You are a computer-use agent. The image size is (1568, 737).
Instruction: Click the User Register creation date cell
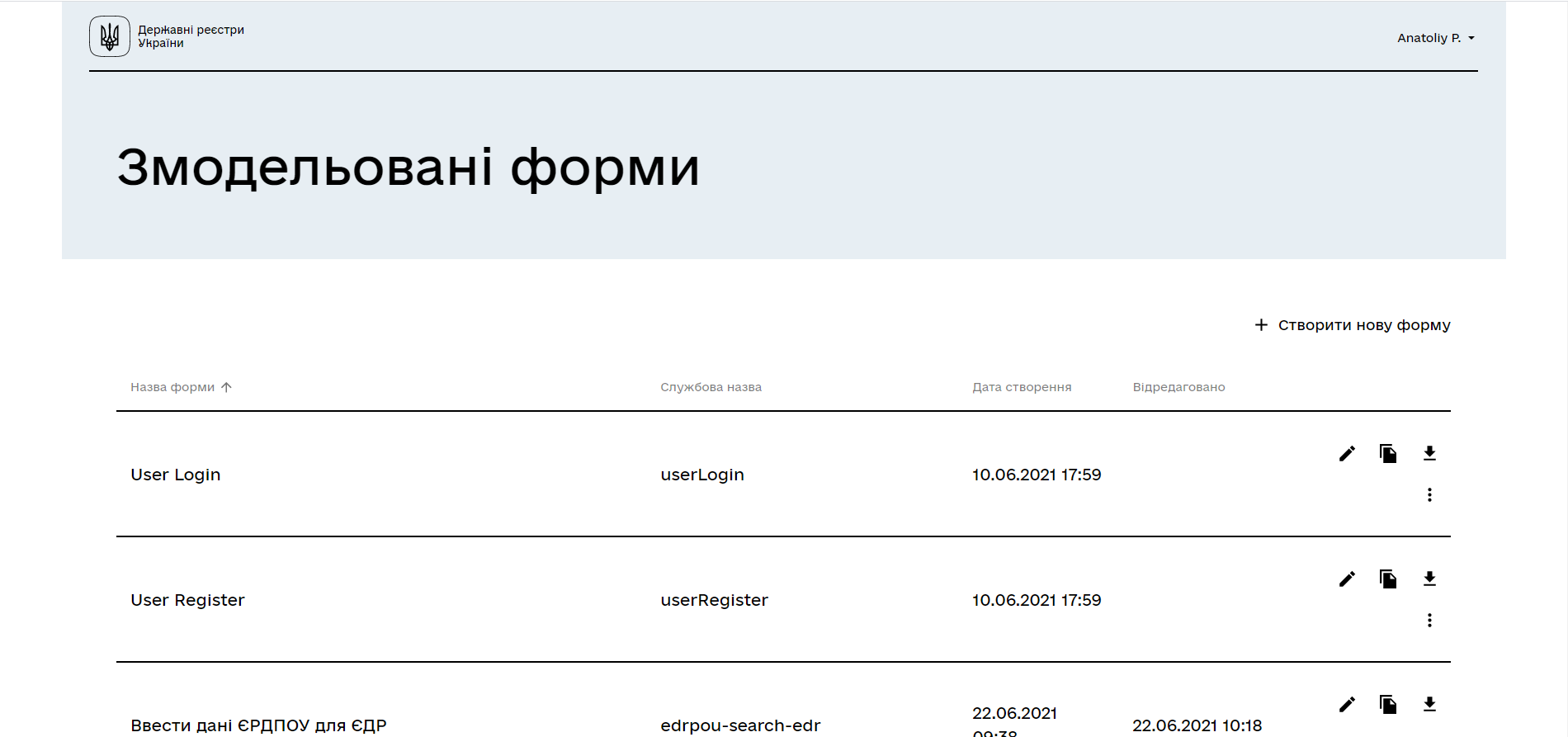(1037, 600)
